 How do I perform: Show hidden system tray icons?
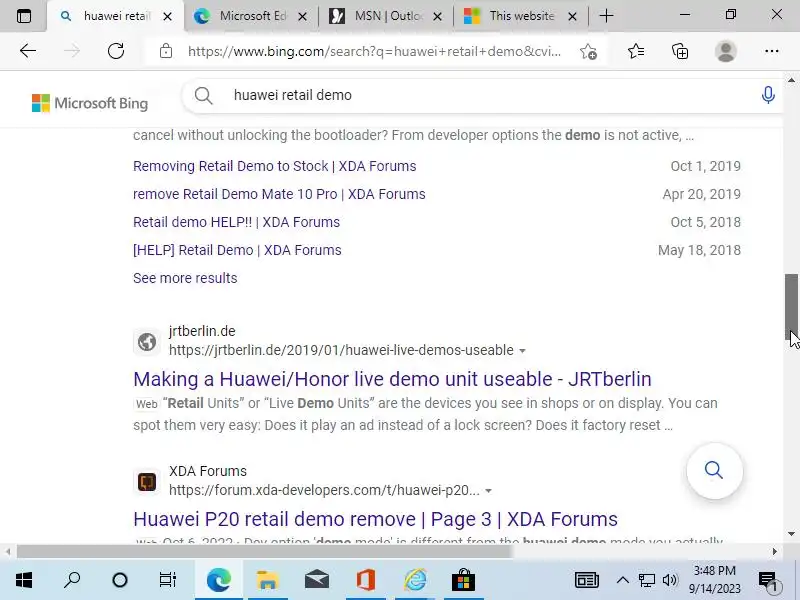[x=622, y=580]
